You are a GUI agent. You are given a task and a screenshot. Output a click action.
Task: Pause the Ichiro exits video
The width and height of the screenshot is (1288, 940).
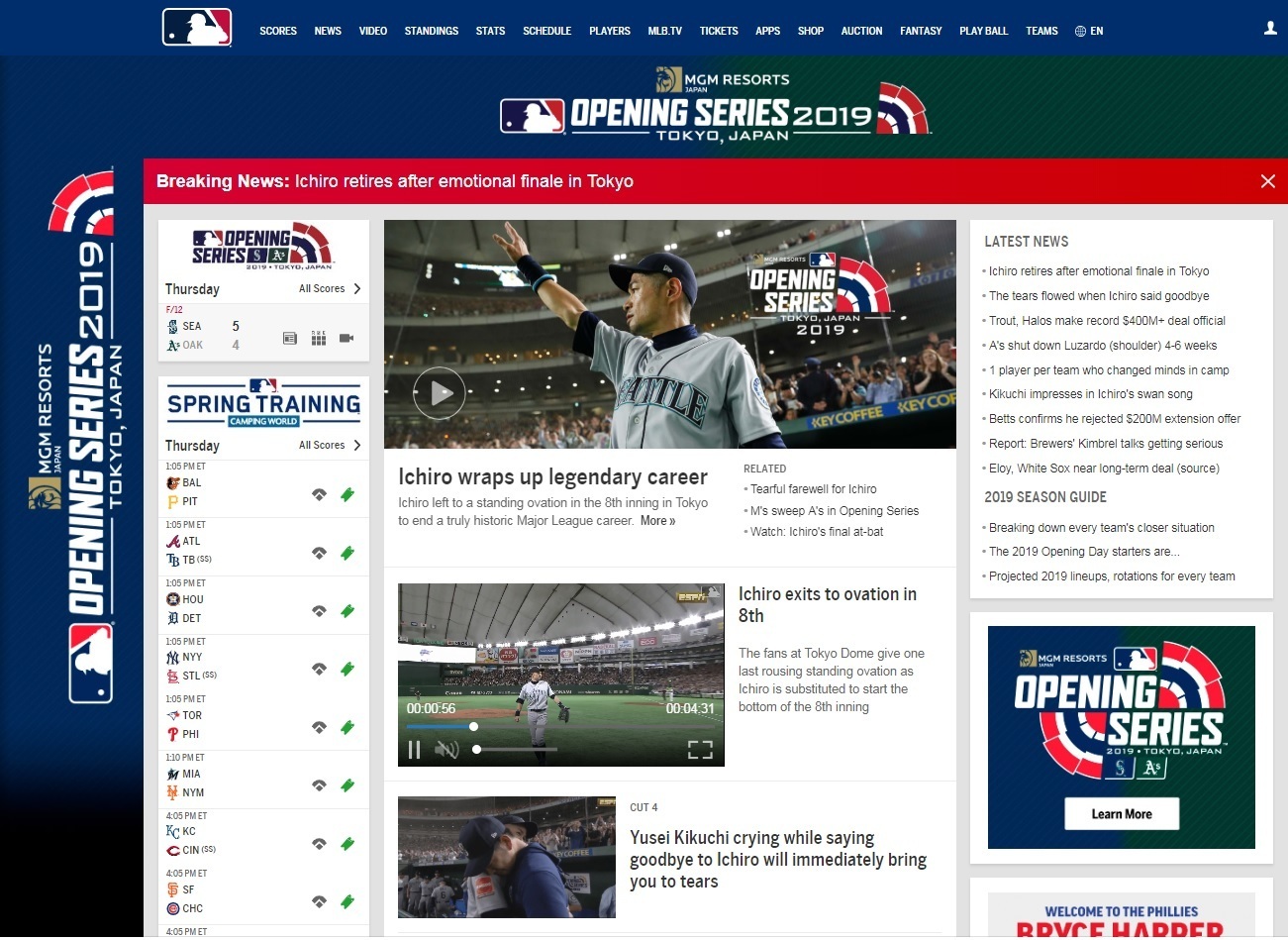(414, 750)
